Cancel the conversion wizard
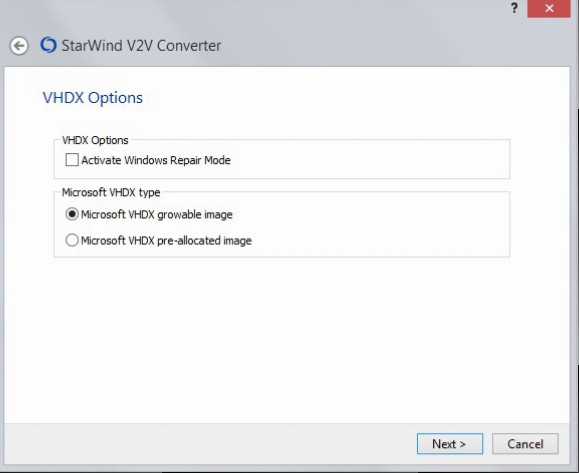Viewport: 579px width, 473px height. [x=525, y=443]
